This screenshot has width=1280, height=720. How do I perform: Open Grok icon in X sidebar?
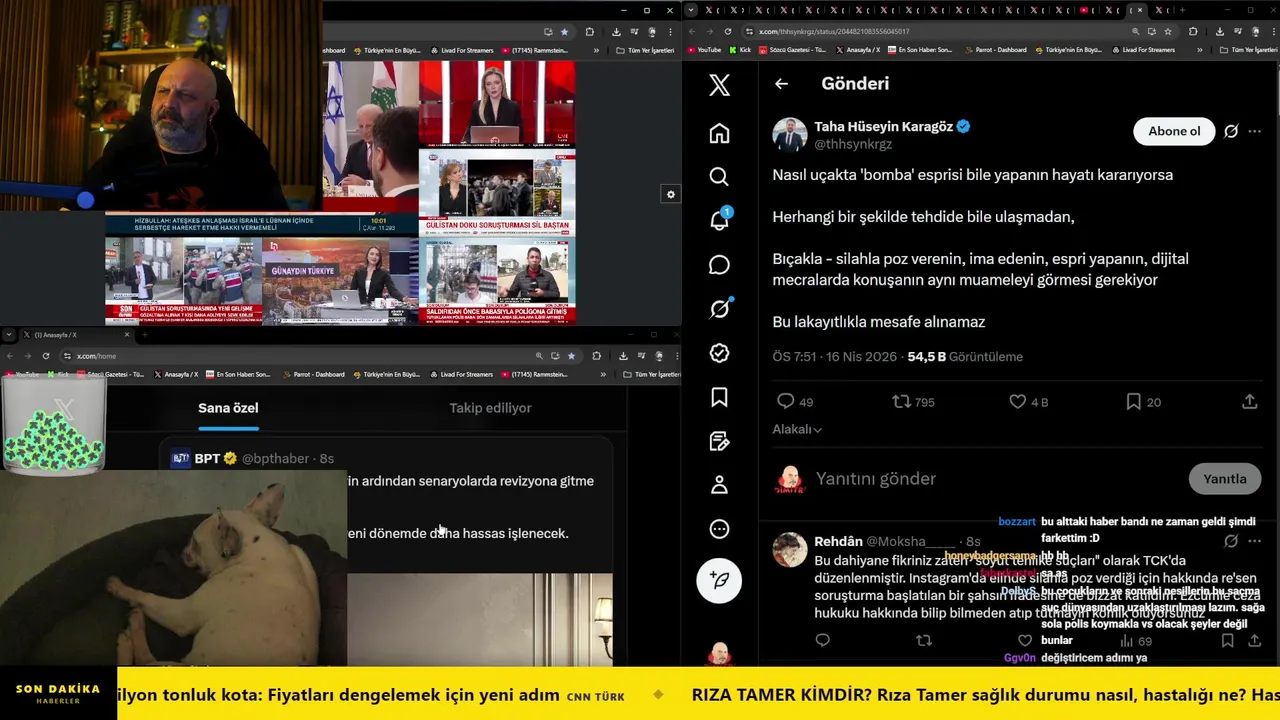point(719,309)
